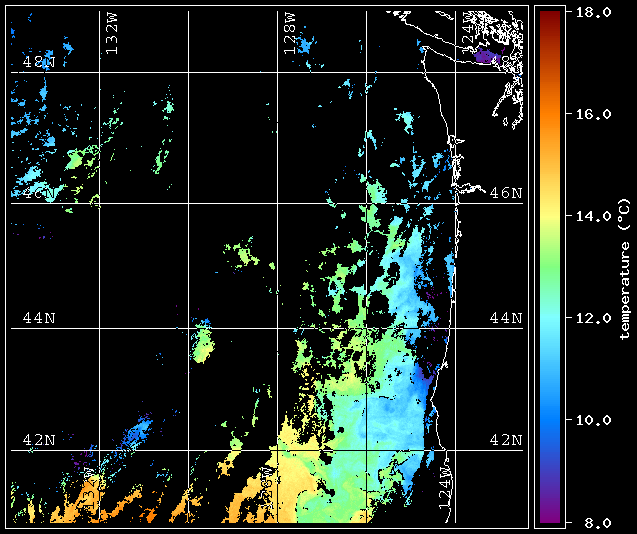Click the right 44N latitude label
637x534 pixels.
click(506, 318)
